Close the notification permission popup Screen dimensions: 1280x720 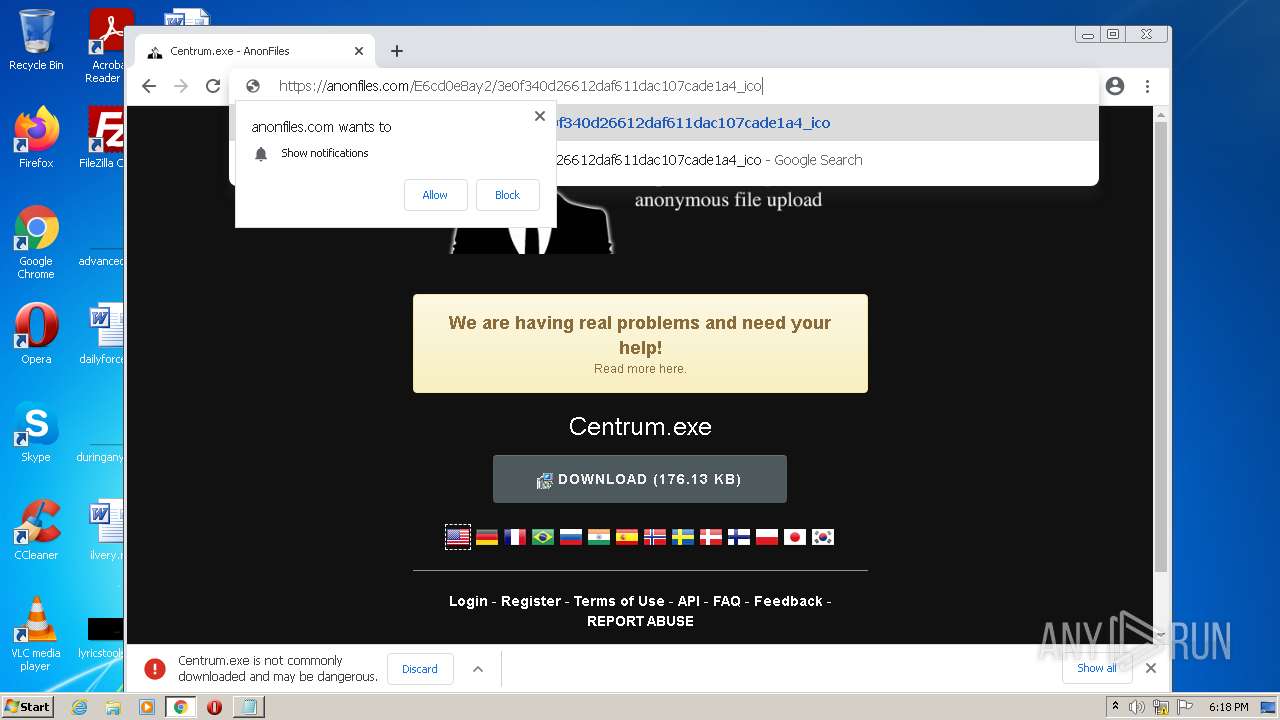click(x=540, y=116)
